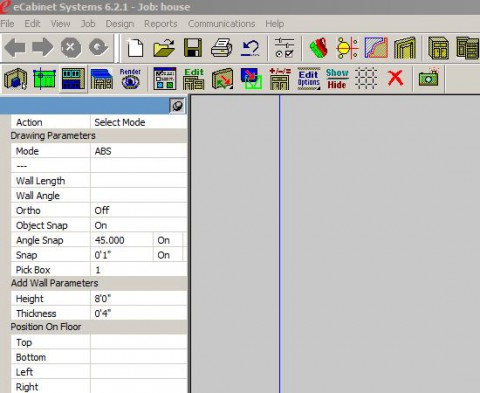Toggle the Snap On value
The height and width of the screenshot is (393, 480).
[x=167, y=255]
